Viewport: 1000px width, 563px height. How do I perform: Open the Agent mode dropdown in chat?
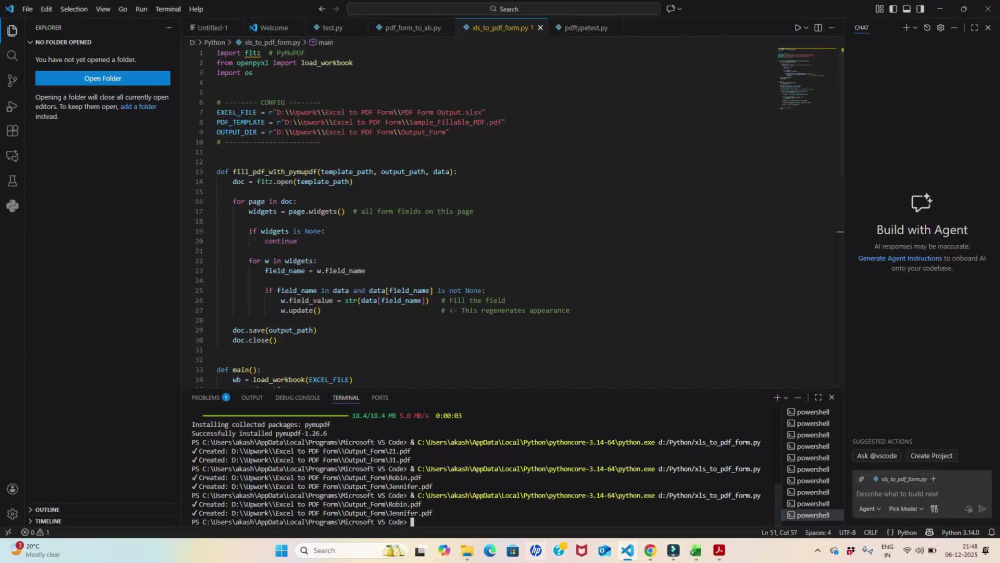click(x=869, y=509)
